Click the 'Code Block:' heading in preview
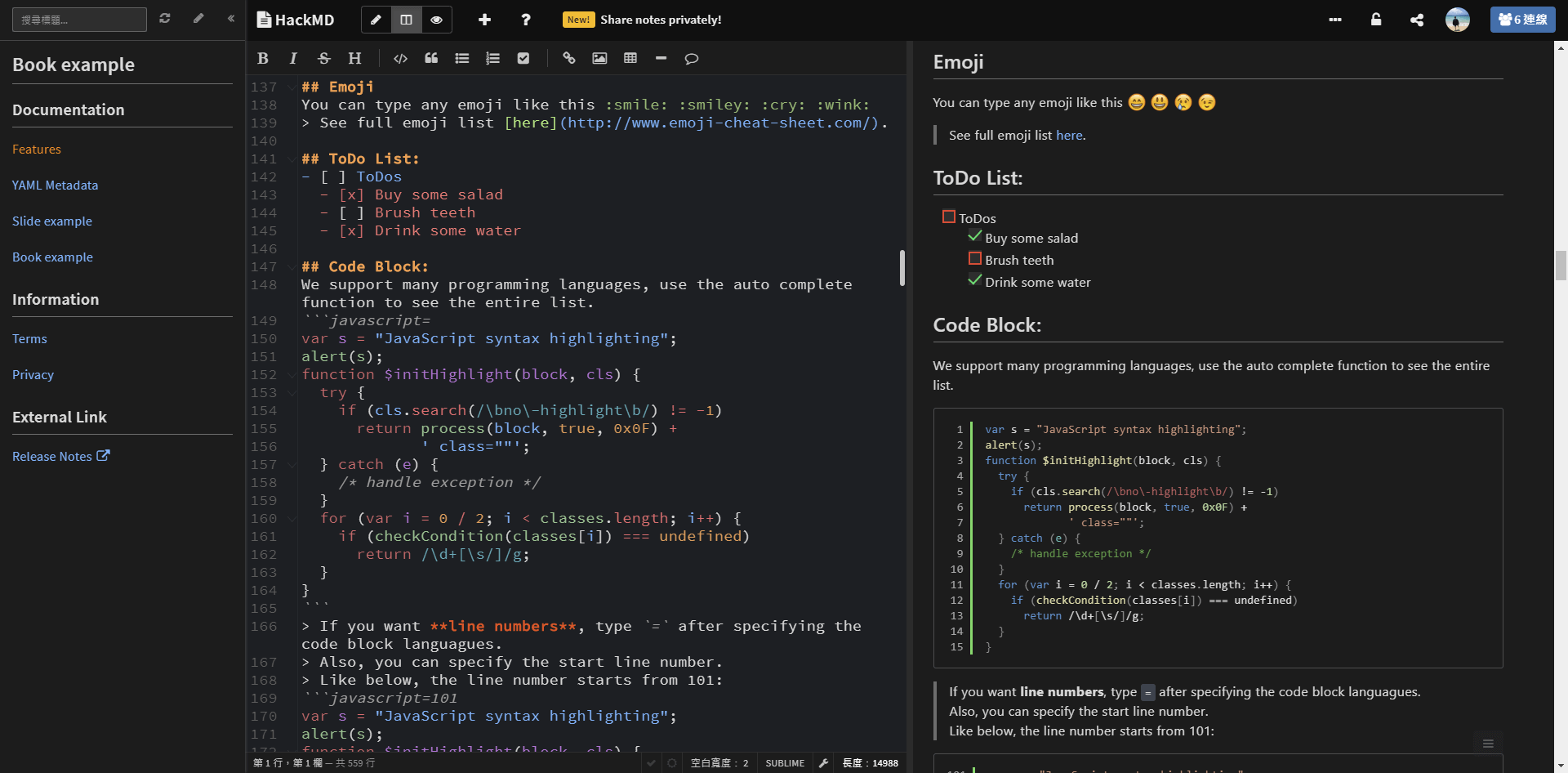 987,325
